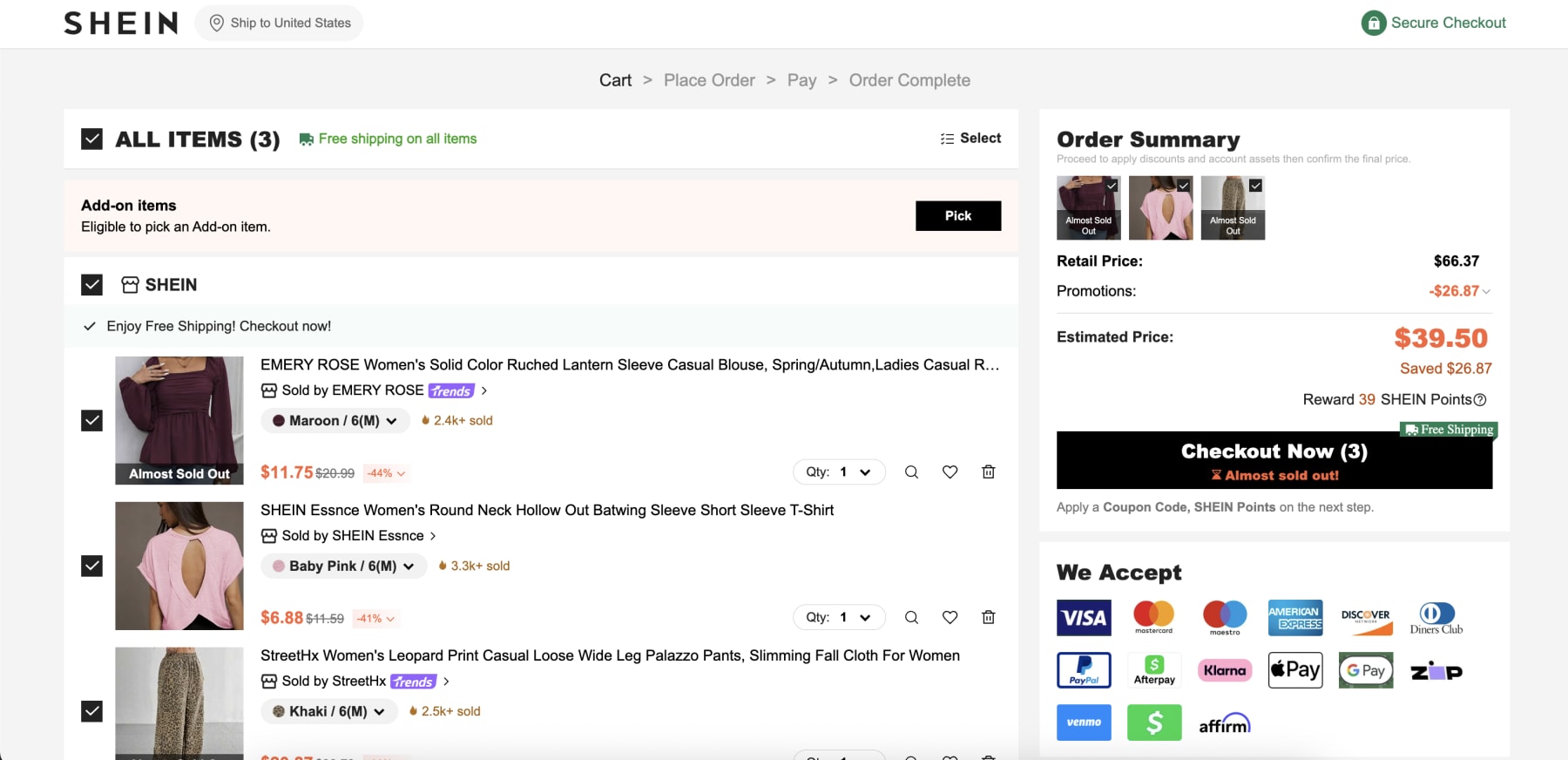Delete the EMERY ROSE blouse from cart
This screenshot has height=760, width=1568.
[x=988, y=472]
